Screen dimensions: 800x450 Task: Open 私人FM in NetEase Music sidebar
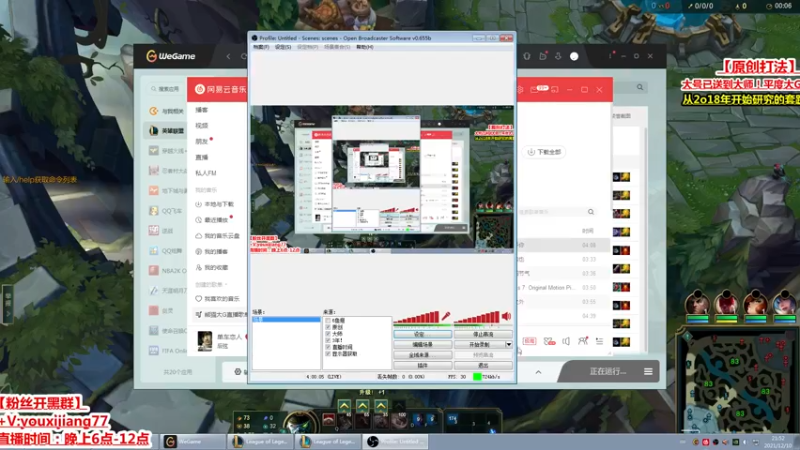[x=206, y=173]
